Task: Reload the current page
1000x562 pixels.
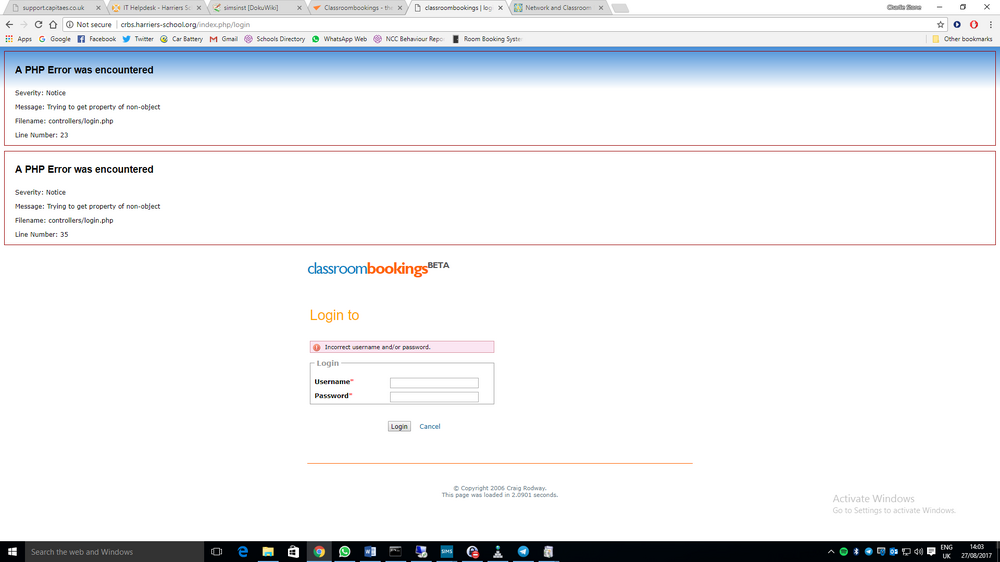Action: click(x=38, y=24)
